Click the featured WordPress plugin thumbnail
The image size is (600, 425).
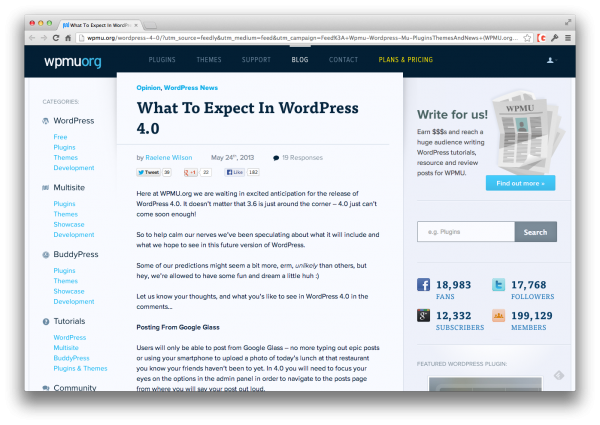(x=485, y=384)
